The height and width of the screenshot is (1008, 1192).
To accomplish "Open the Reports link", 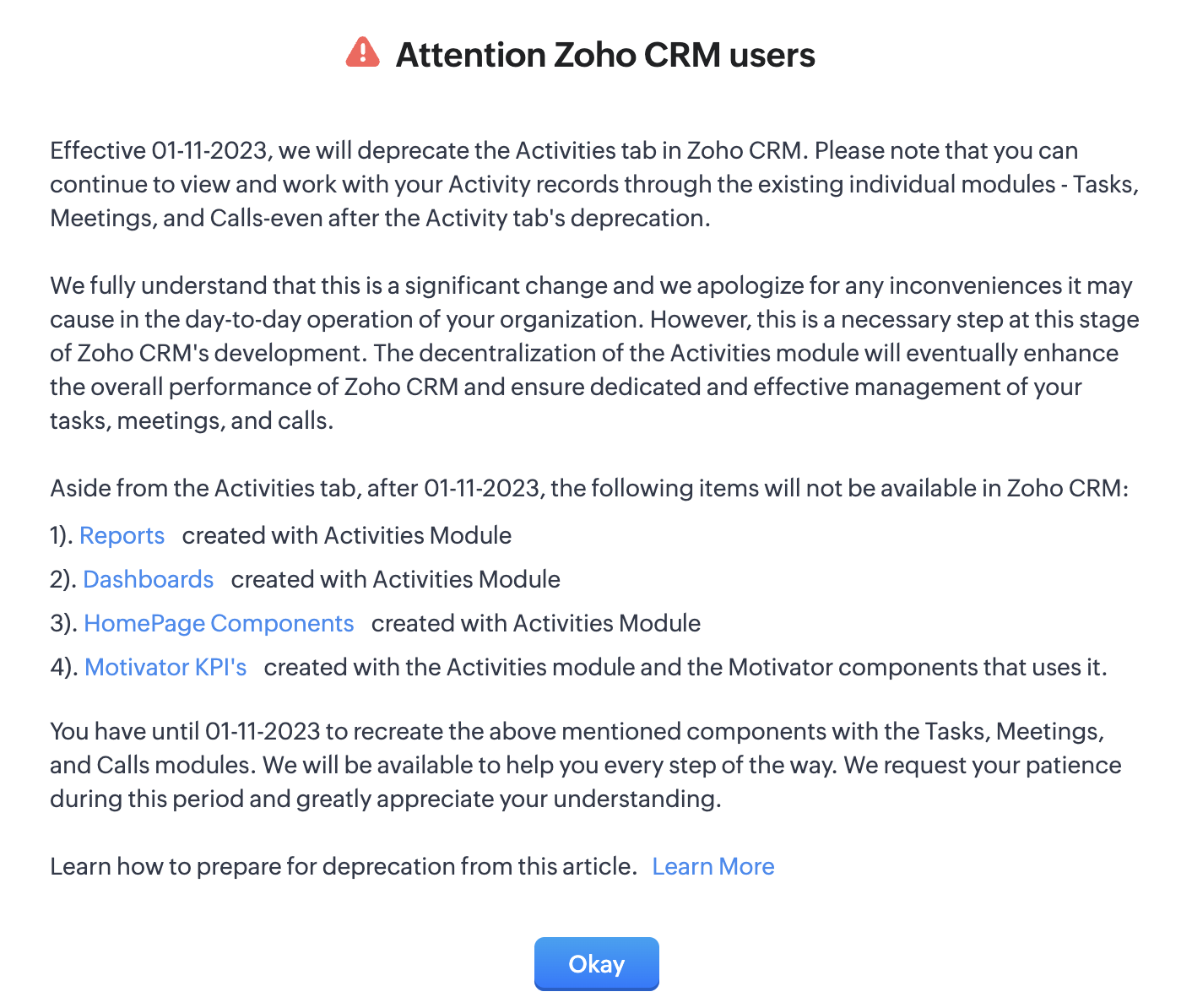I will 122,535.
